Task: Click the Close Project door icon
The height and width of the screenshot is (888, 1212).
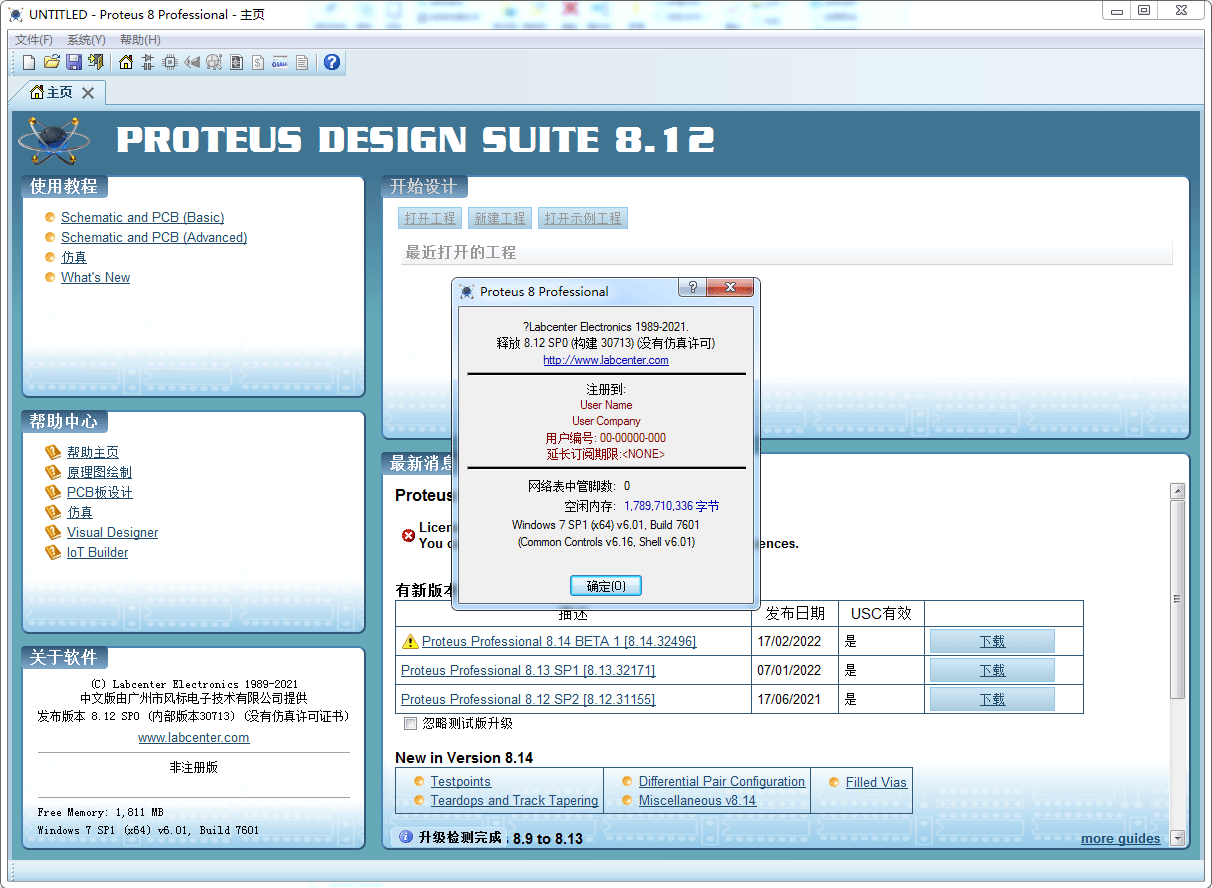Action: pyautogui.click(x=96, y=62)
